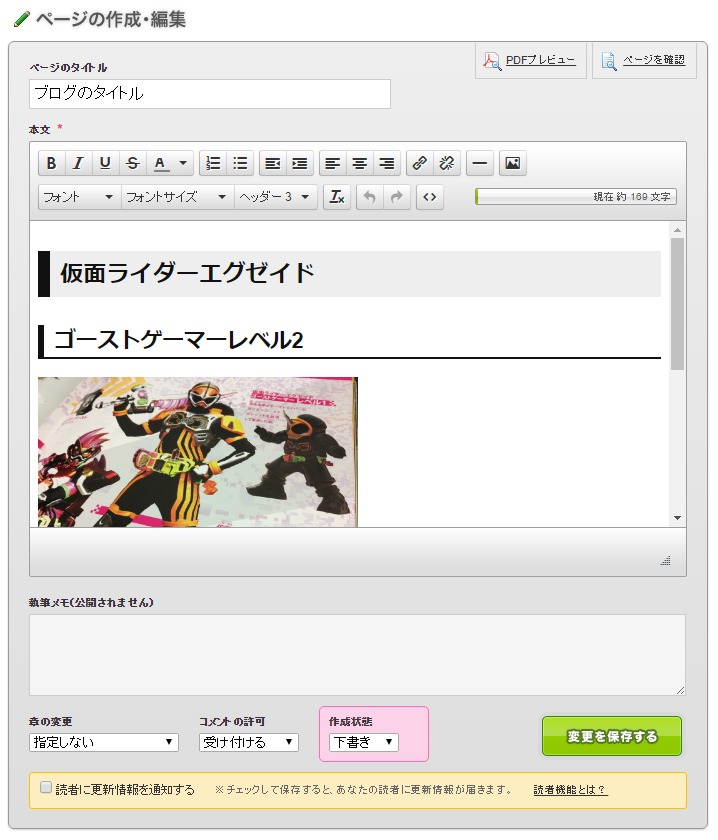Redo the last edit
Viewport: 718px width, 840px height.
coord(397,197)
